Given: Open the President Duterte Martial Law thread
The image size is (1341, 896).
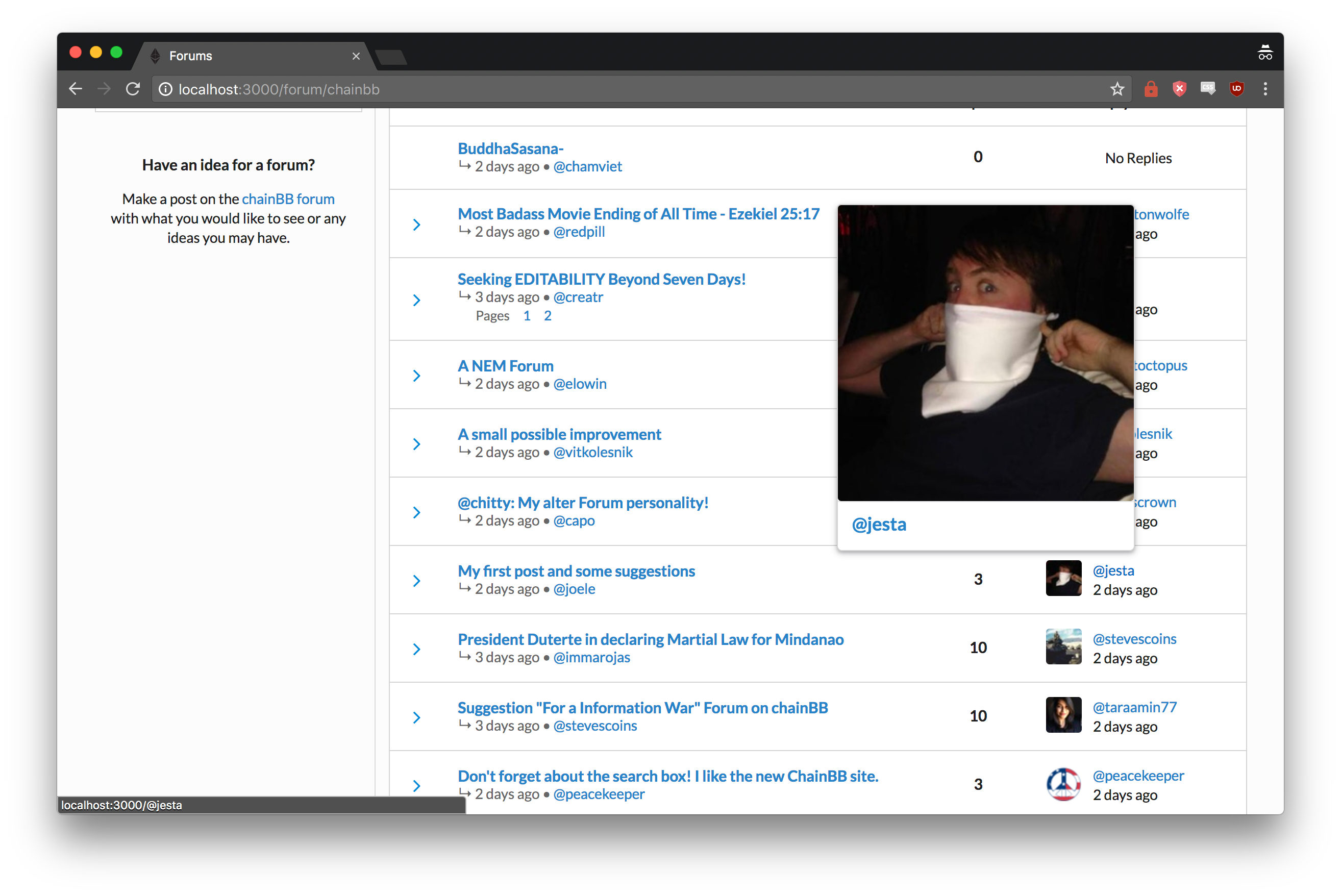Looking at the screenshot, I should click(x=650, y=639).
